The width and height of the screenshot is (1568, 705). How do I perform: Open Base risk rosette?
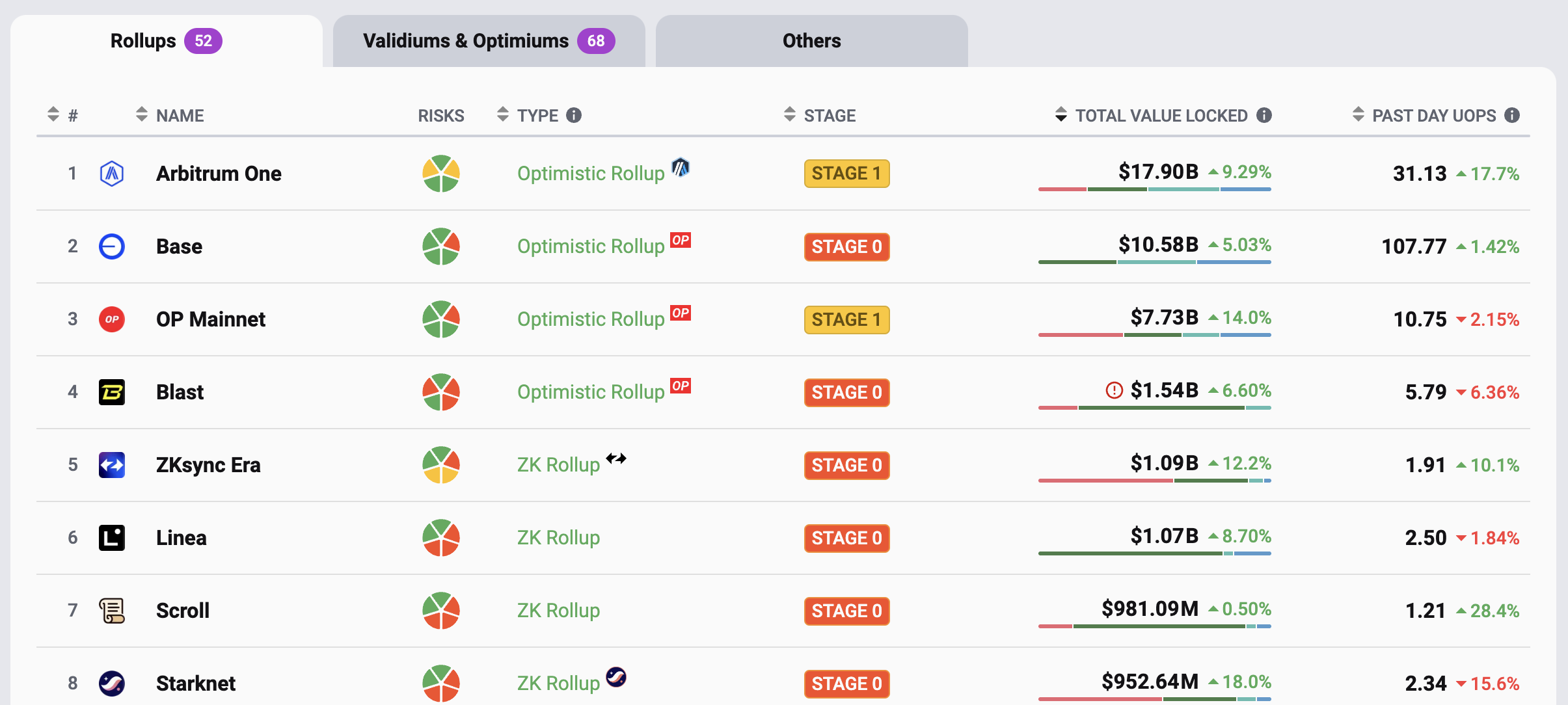coord(441,246)
